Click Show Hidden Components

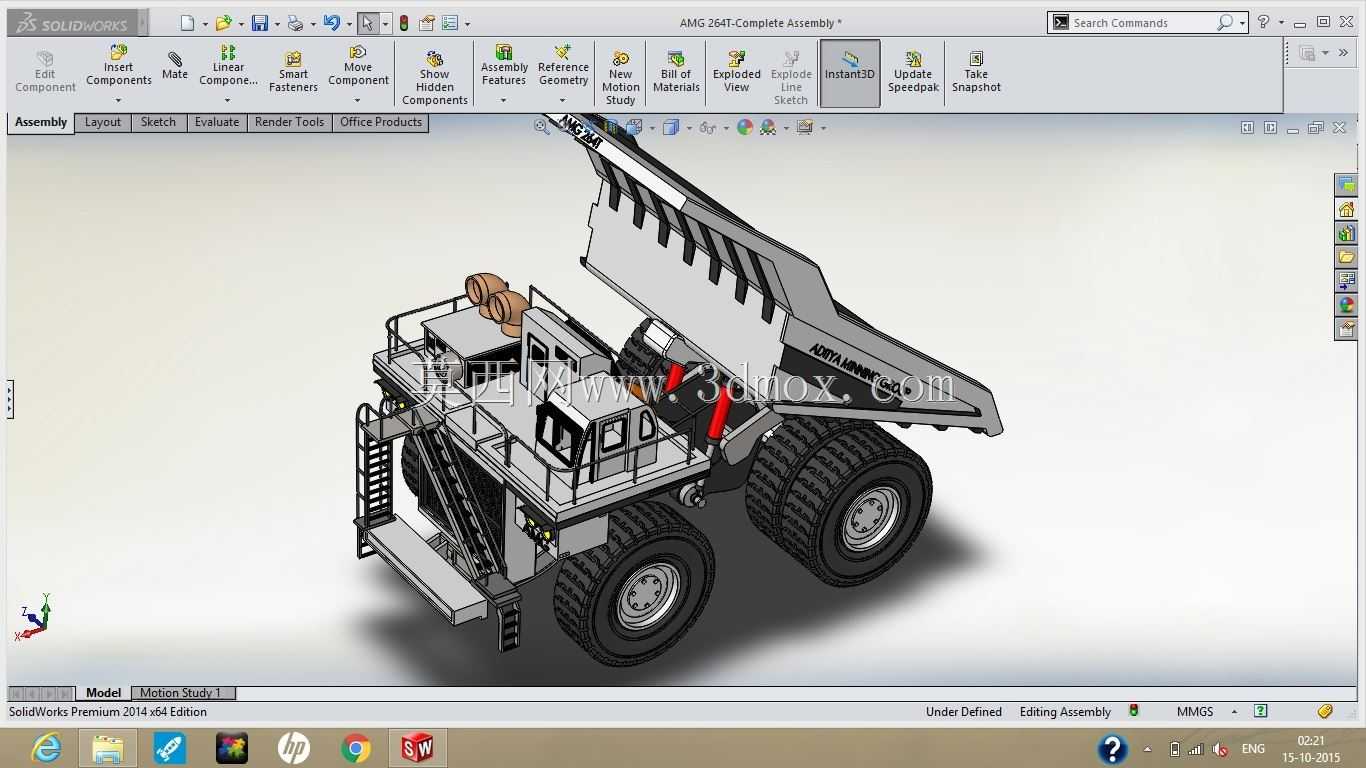click(x=434, y=78)
